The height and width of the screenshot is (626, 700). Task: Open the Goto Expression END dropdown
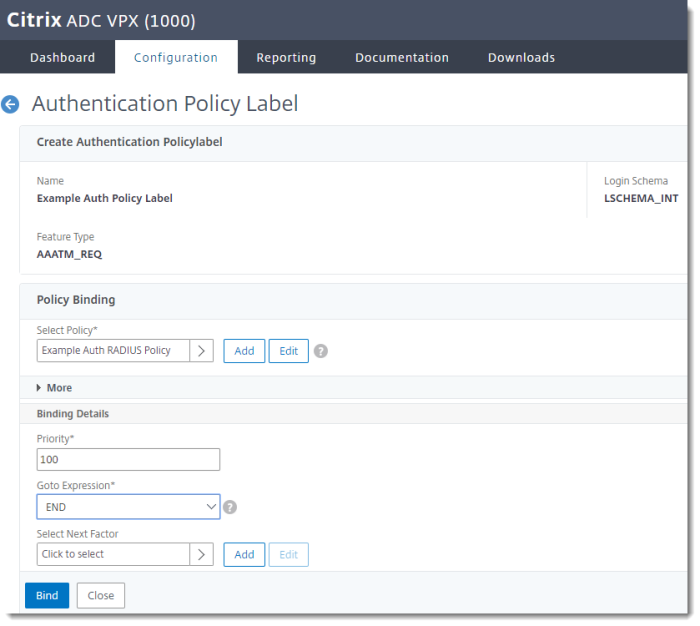pyautogui.click(x=128, y=507)
